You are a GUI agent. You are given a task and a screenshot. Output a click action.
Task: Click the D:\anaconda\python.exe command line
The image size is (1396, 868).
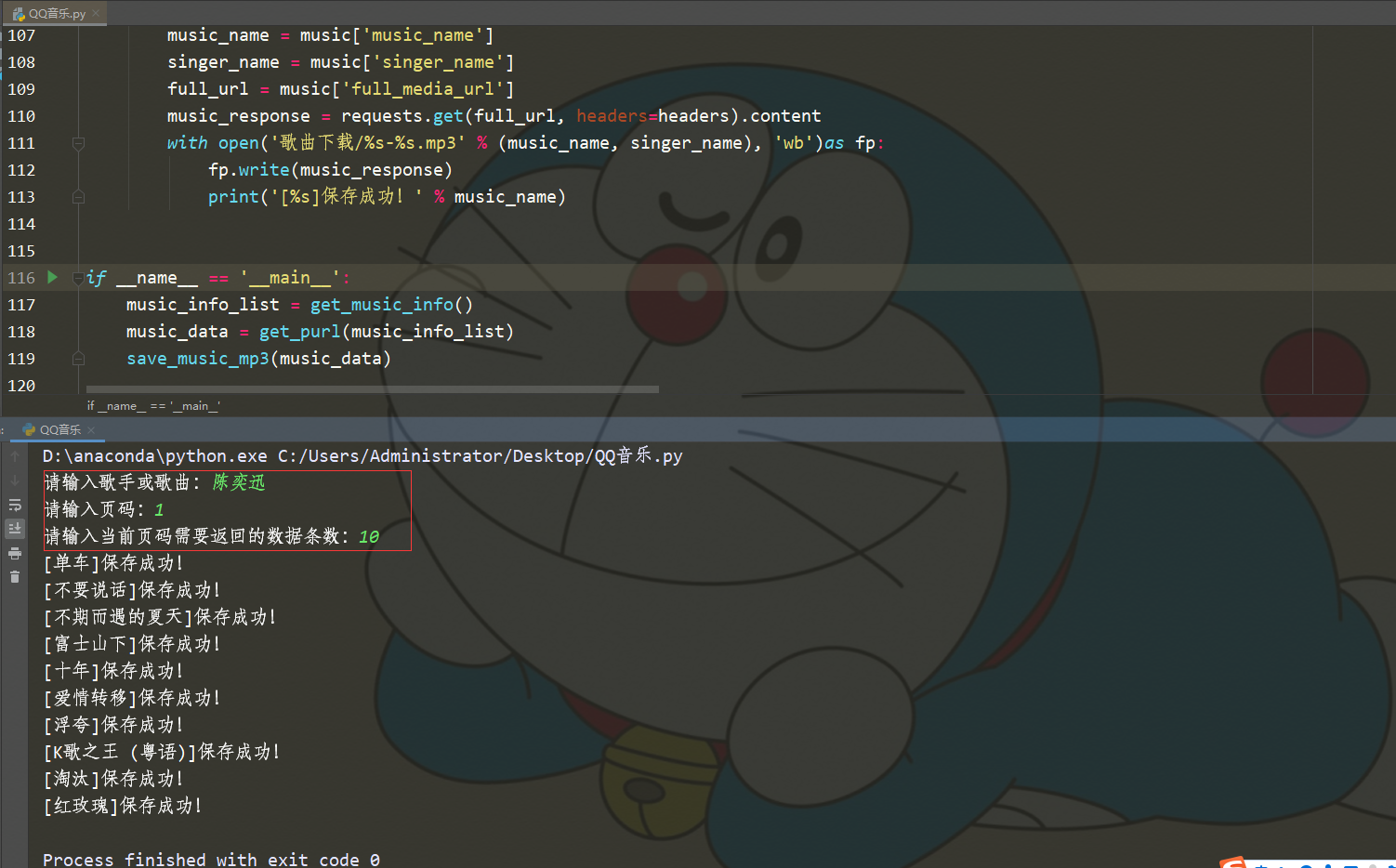click(x=362, y=456)
